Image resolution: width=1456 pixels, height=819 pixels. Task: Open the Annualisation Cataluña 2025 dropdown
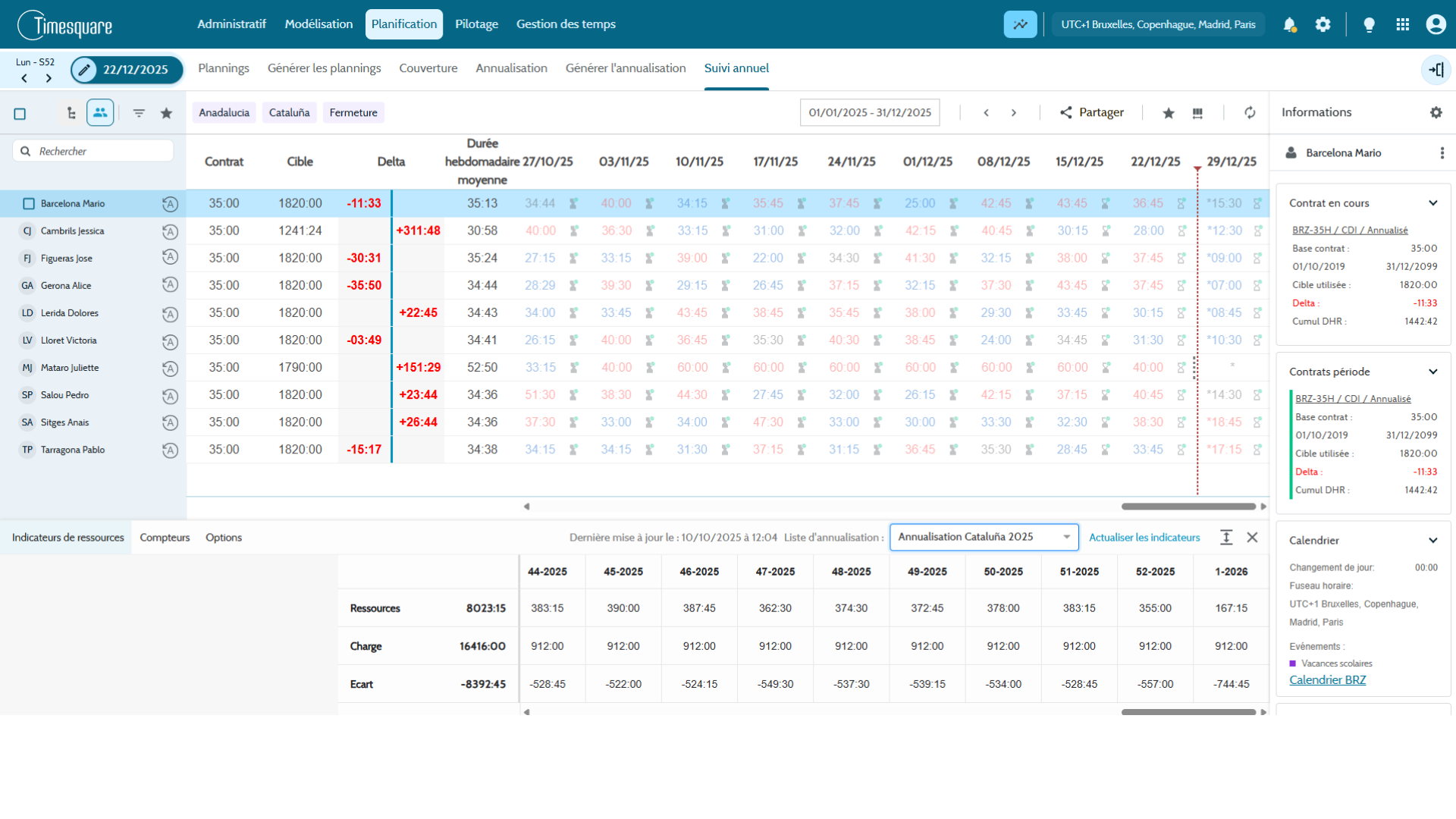[984, 537]
